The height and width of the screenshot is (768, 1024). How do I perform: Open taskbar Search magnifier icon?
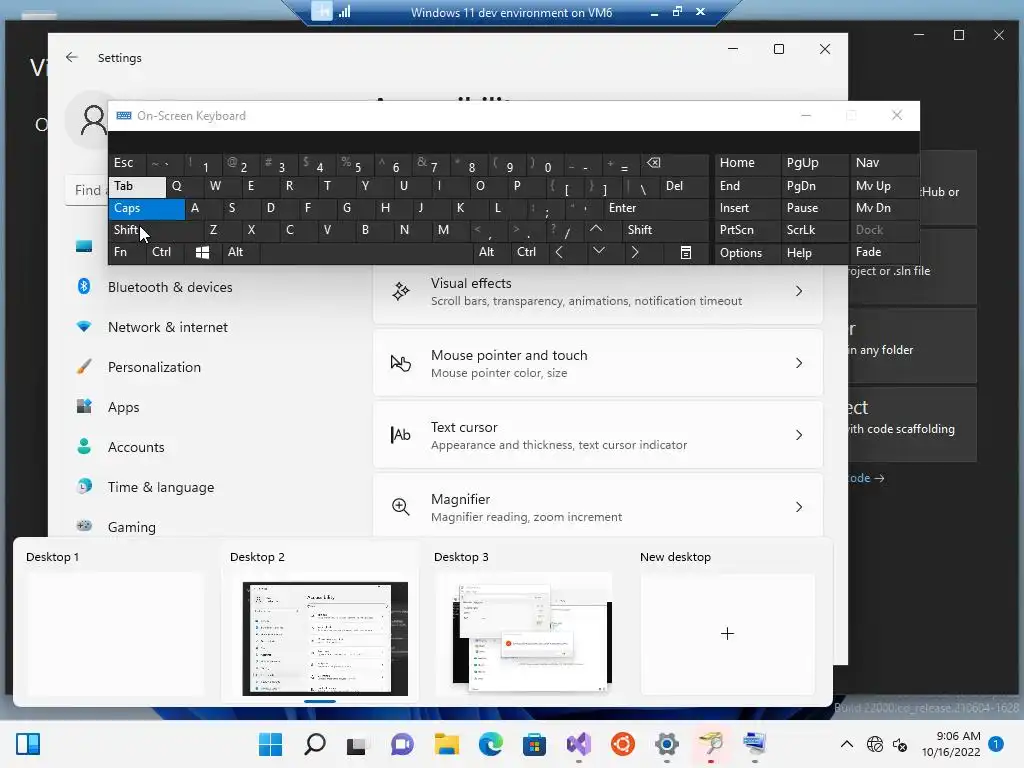pyautogui.click(x=315, y=744)
